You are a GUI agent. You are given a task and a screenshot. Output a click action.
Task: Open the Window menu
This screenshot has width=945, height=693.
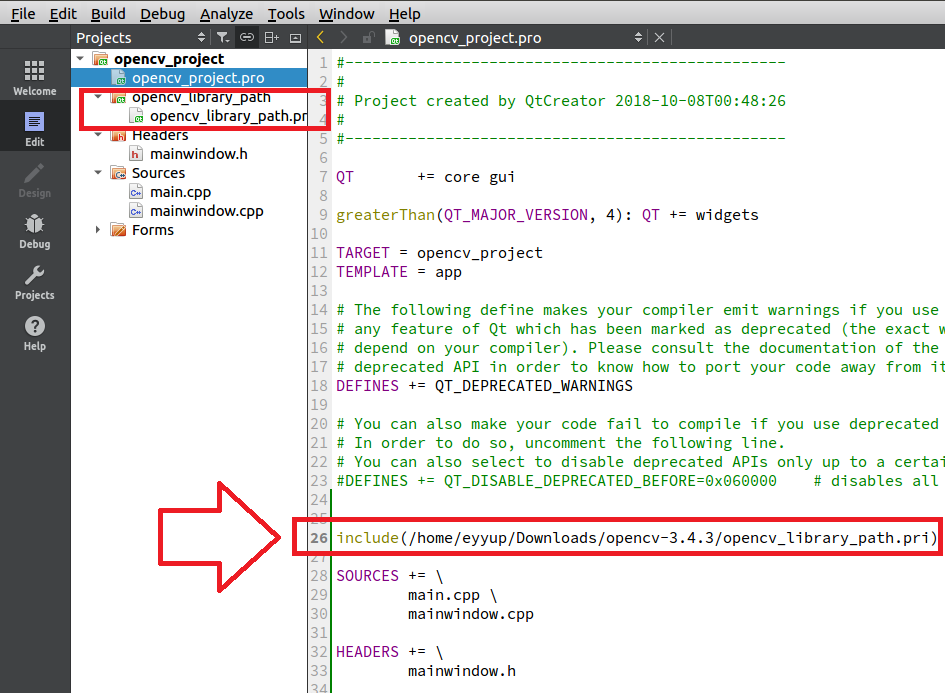347,13
